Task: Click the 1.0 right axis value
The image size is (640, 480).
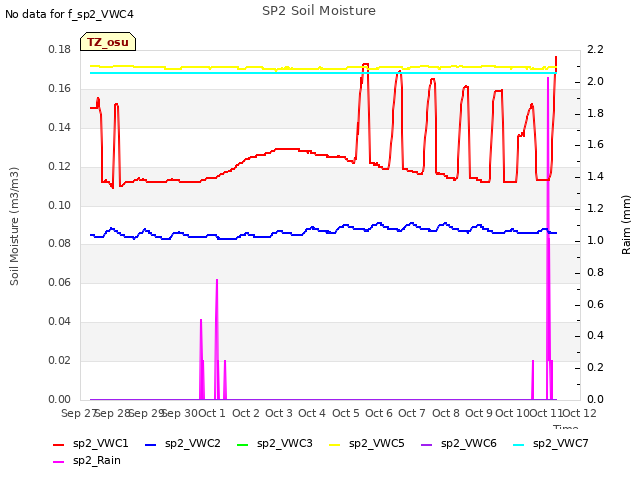Action: click(x=595, y=240)
